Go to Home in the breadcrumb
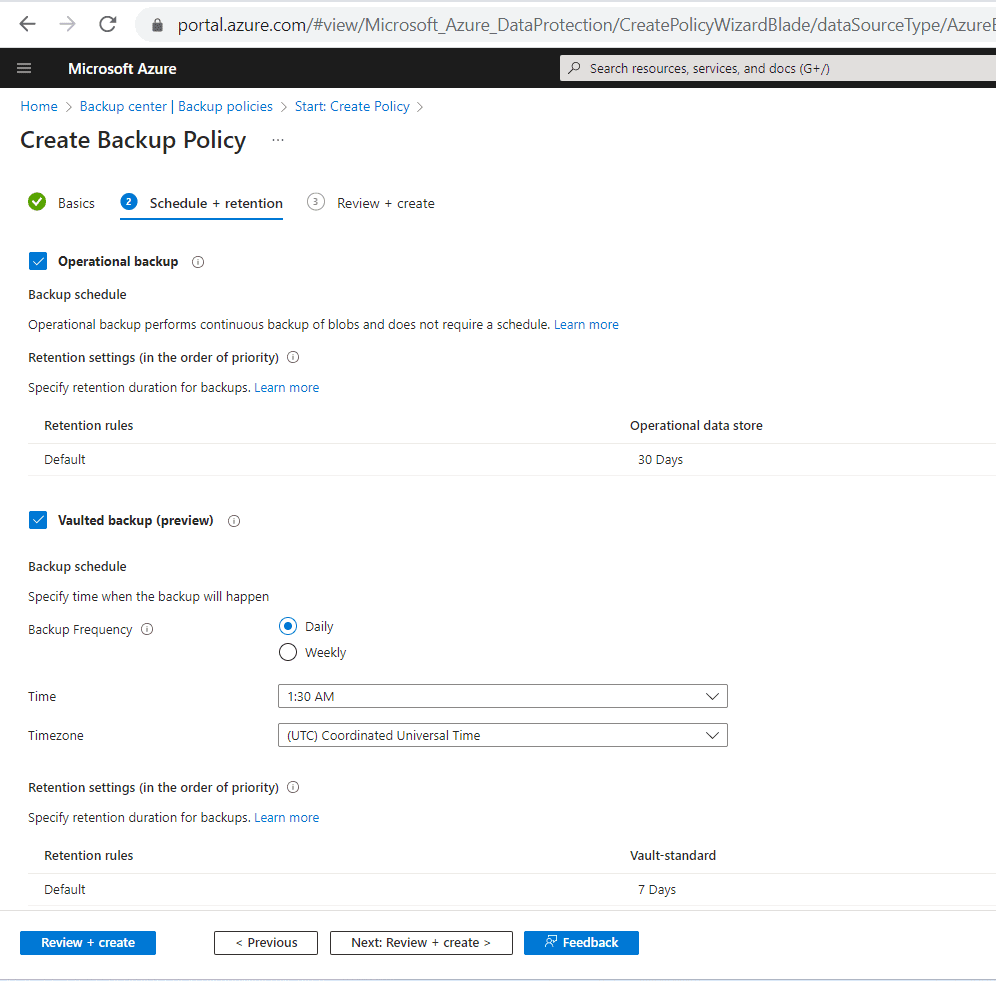Screen dimensions: 996x981 click(x=39, y=106)
